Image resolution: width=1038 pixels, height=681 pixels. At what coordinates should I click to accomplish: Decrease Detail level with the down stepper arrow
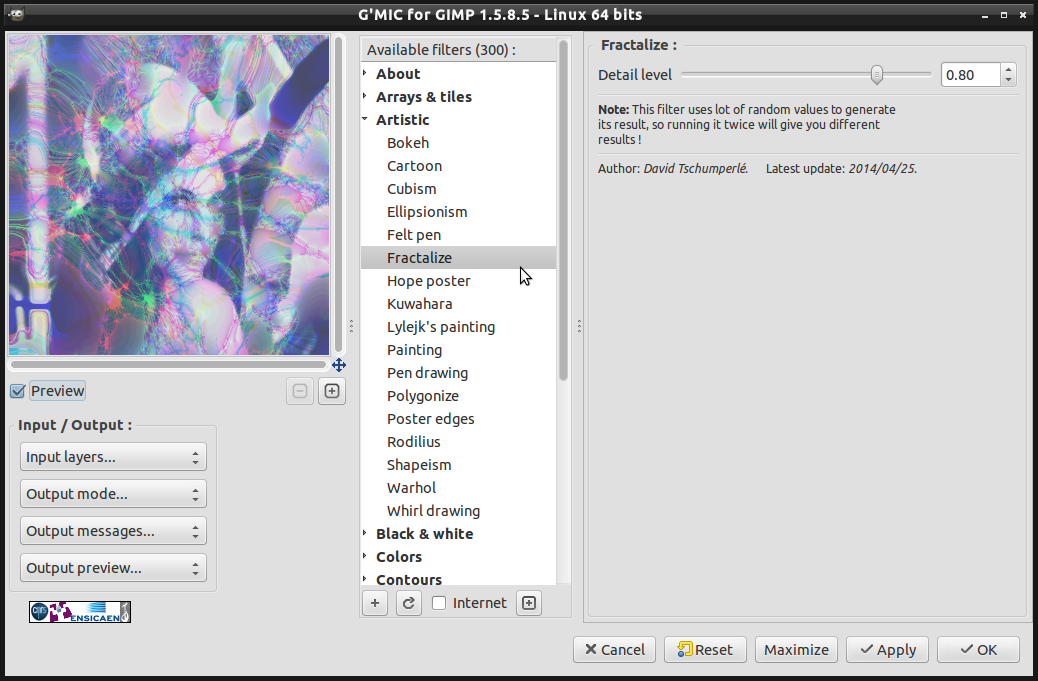[x=1008, y=80]
